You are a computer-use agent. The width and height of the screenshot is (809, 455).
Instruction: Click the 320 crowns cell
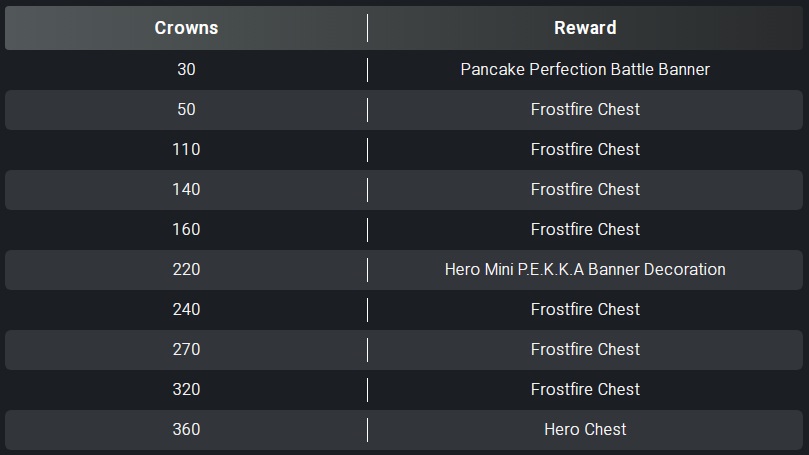click(x=186, y=389)
